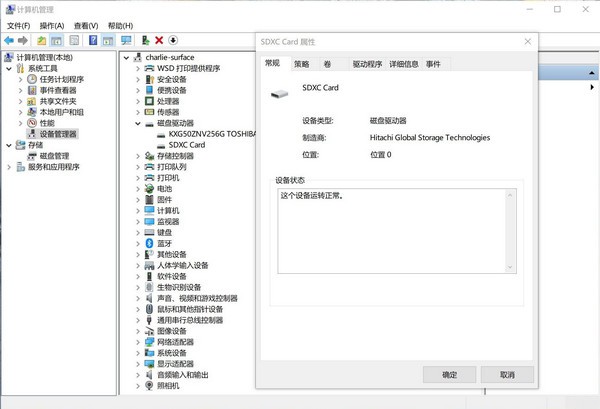Click the status box scrollbar up arrow
Image resolution: width=600 pixels, height=409 pixels.
click(510, 195)
